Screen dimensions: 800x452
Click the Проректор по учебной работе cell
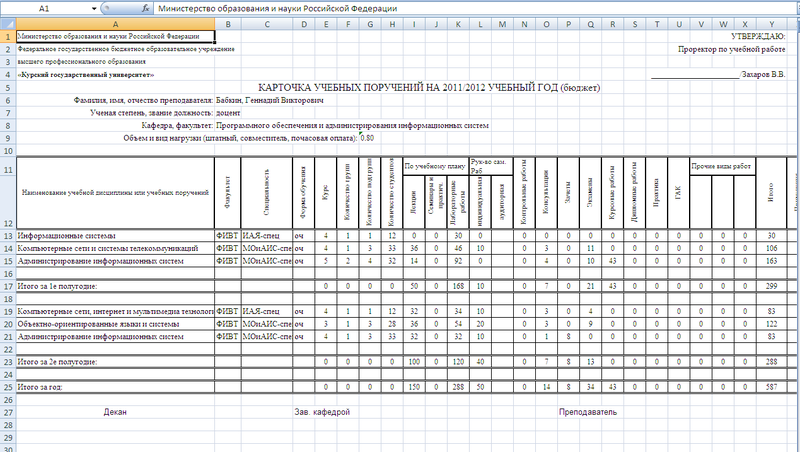731,49
